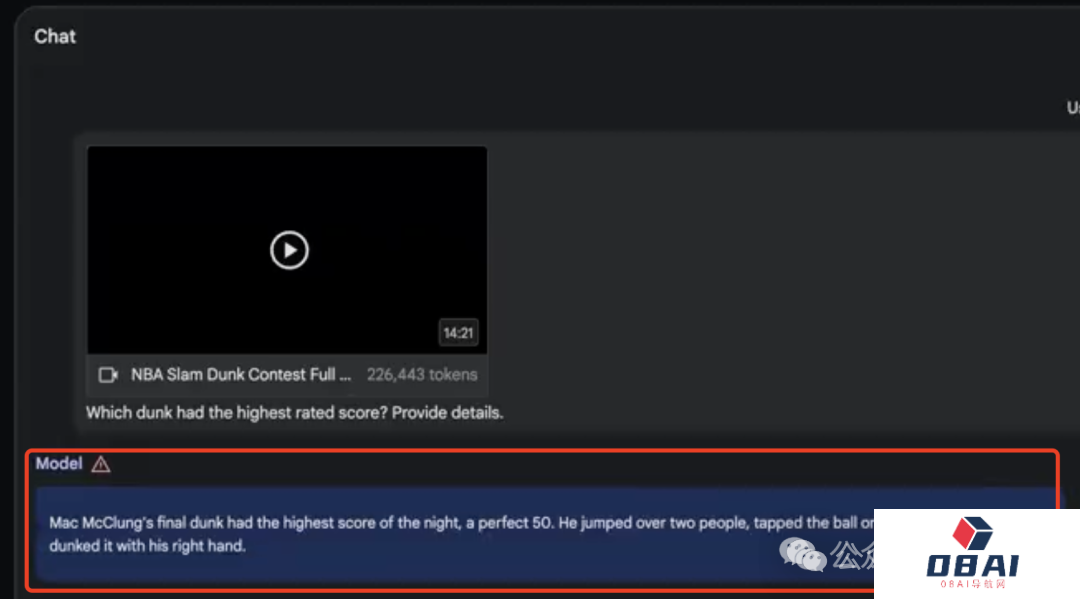This screenshot has height=599, width=1080.
Task: Click the response line dunked it with his right hand
Action: [147, 546]
